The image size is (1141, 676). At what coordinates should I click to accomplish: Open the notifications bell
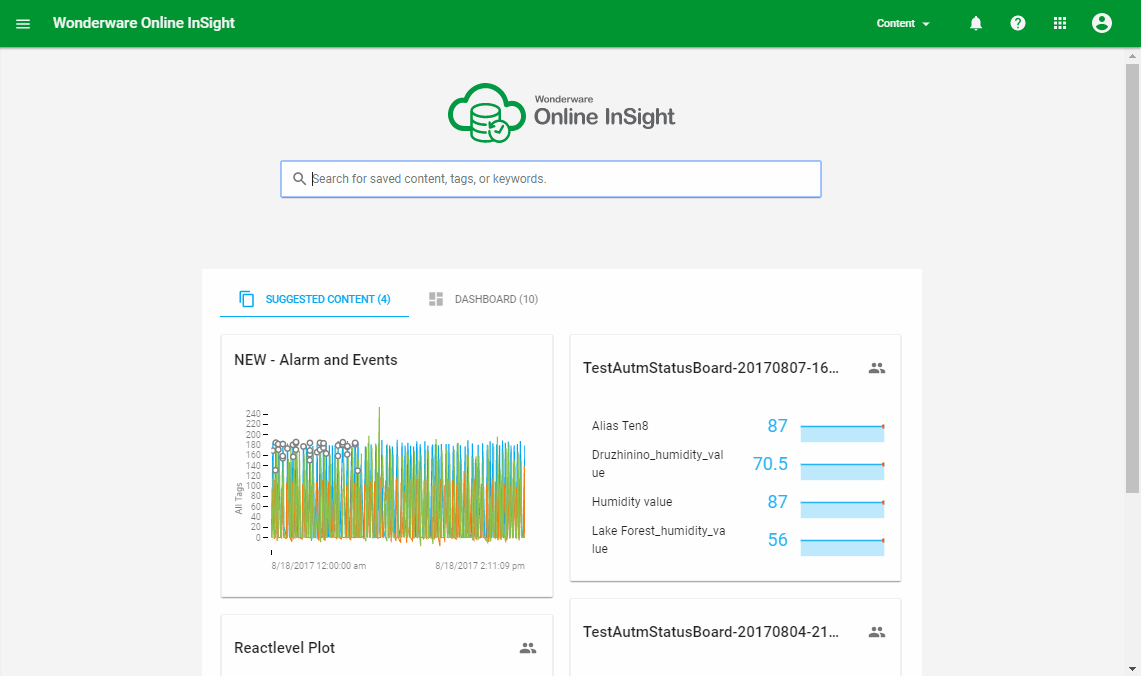click(976, 23)
